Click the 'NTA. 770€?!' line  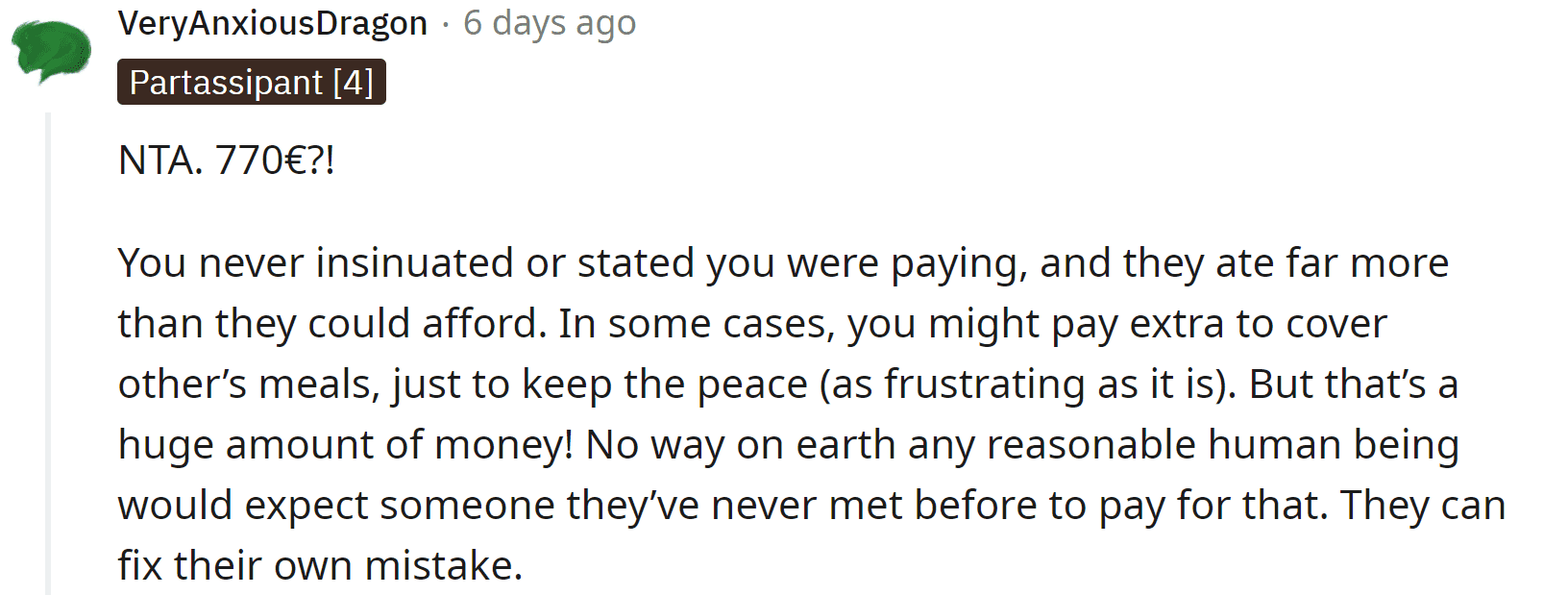pyautogui.click(x=227, y=161)
